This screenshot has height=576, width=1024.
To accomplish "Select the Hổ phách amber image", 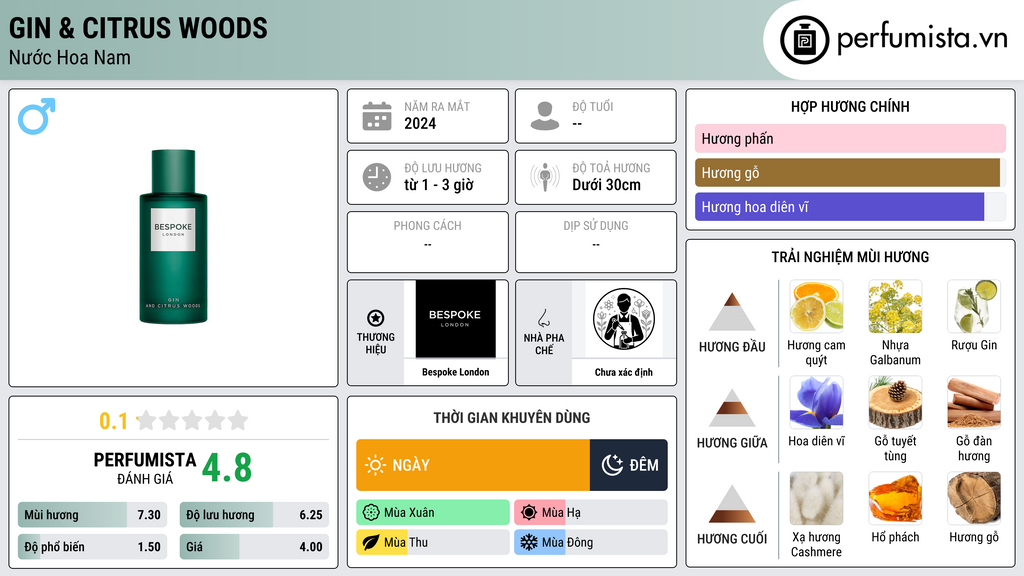I will click(895, 499).
